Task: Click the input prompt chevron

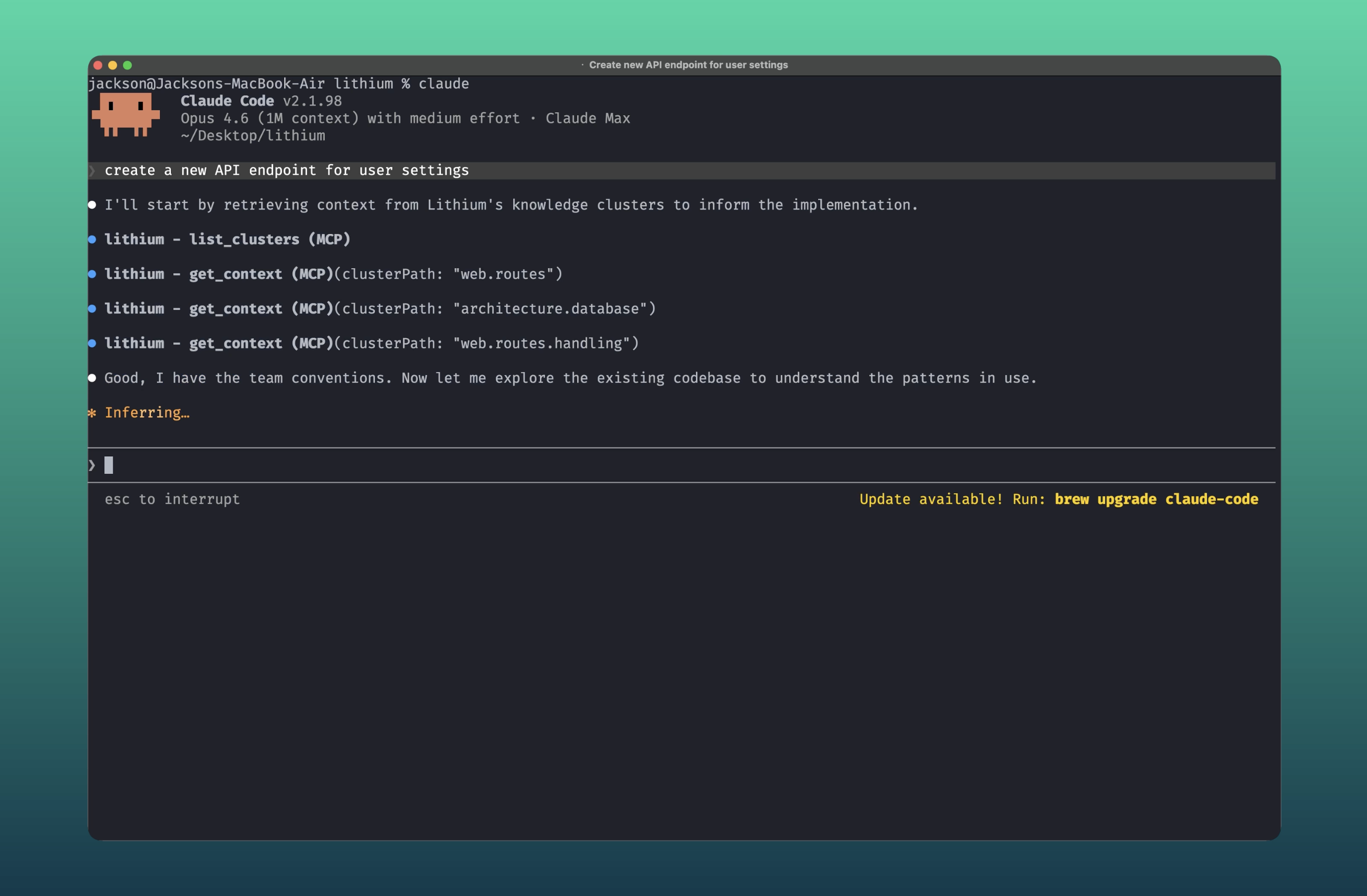Action: point(92,465)
